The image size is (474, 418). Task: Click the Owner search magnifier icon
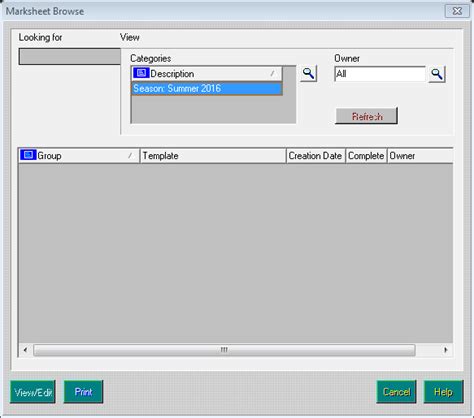[437, 74]
